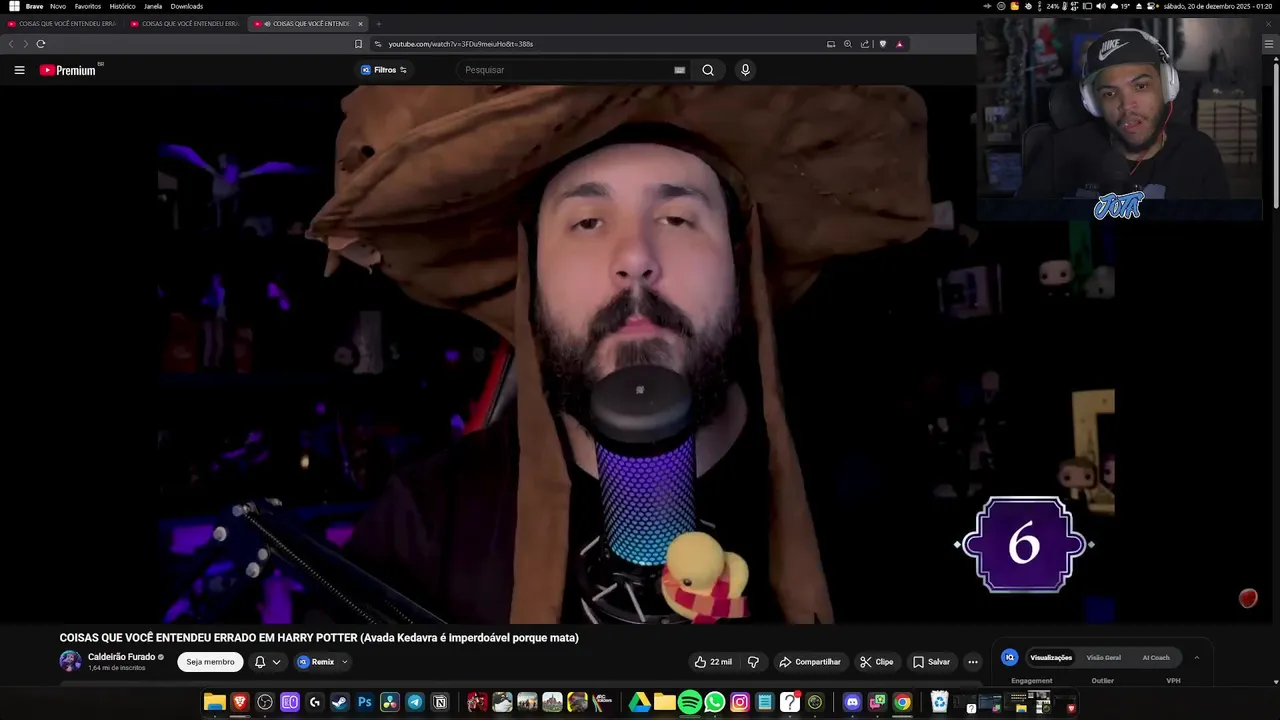Open the Filtros filter button
The width and height of the screenshot is (1280, 720).
(x=384, y=70)
